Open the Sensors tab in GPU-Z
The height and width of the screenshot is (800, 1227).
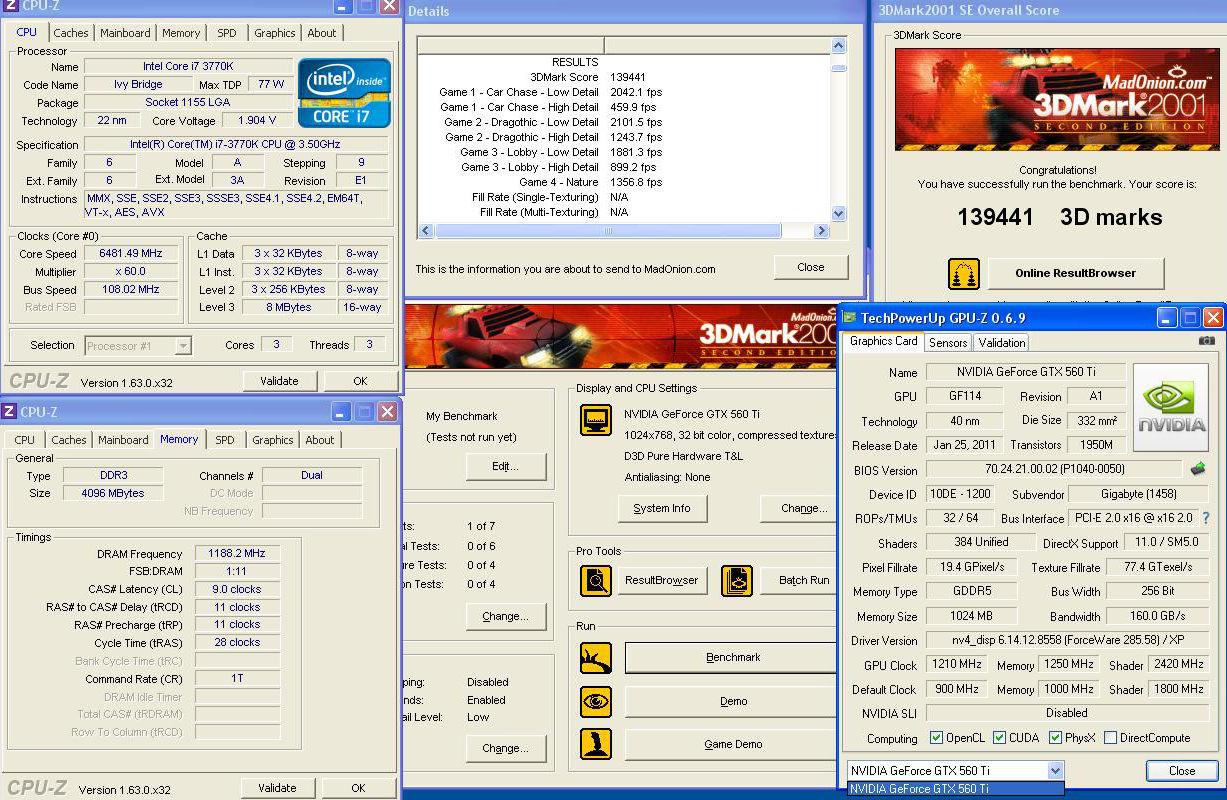[x=947, y=342]
